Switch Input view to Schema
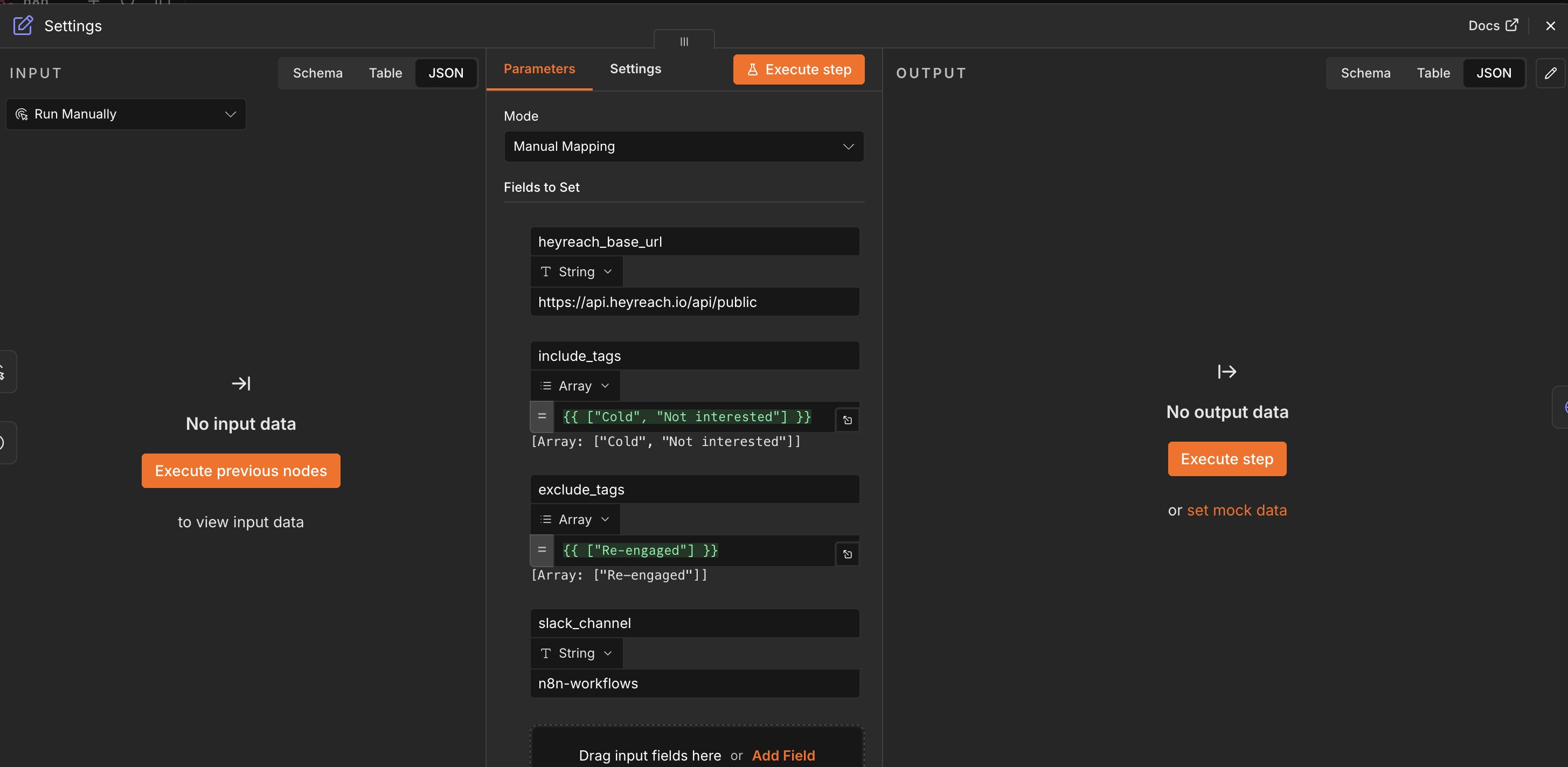Screen dimensions: 1568x767 [x=318, y=73]
